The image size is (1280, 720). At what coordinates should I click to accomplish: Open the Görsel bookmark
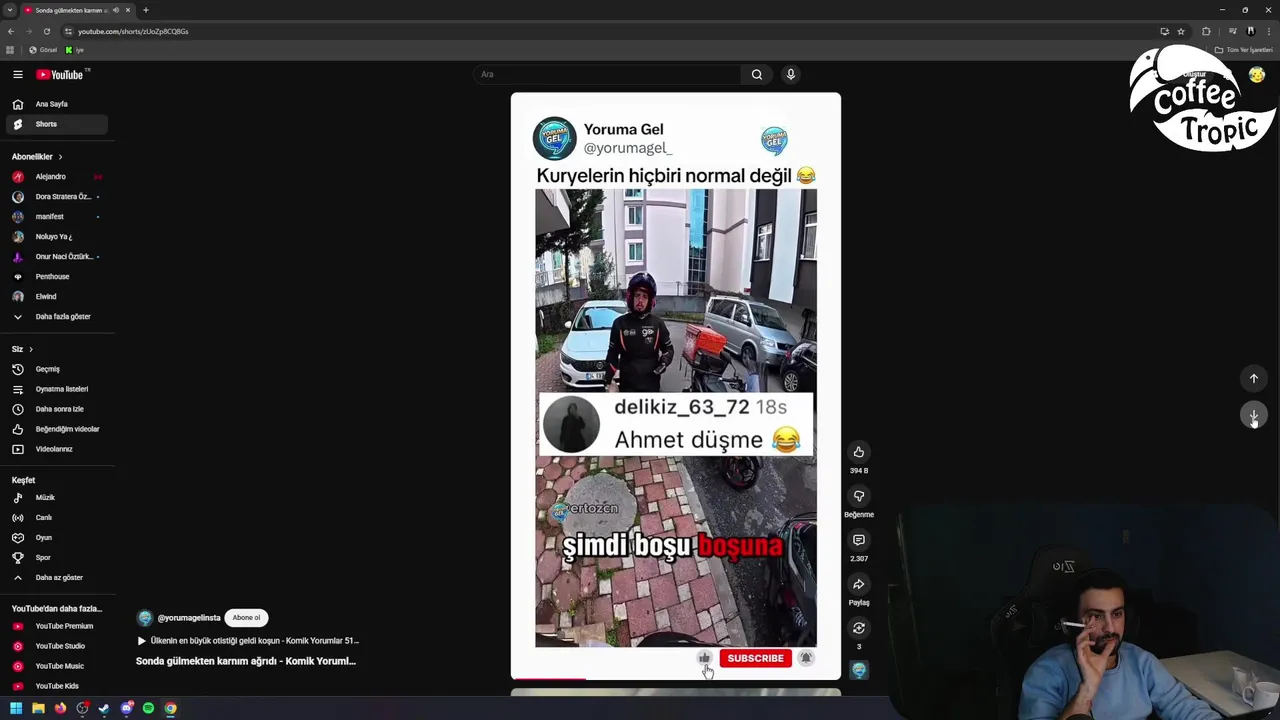click(x=43, y=50)
